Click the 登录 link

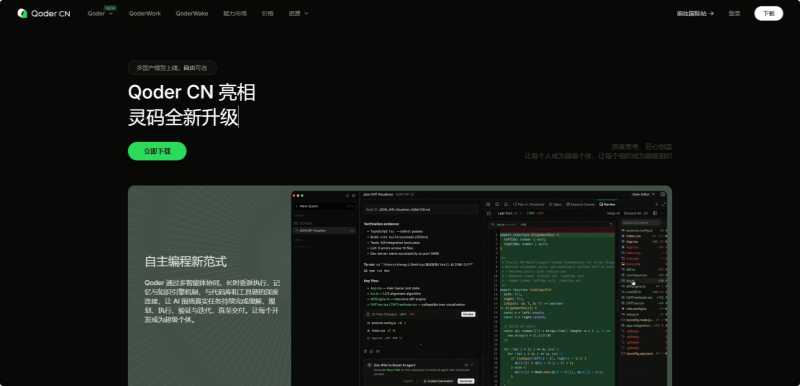tap(734, 14)
